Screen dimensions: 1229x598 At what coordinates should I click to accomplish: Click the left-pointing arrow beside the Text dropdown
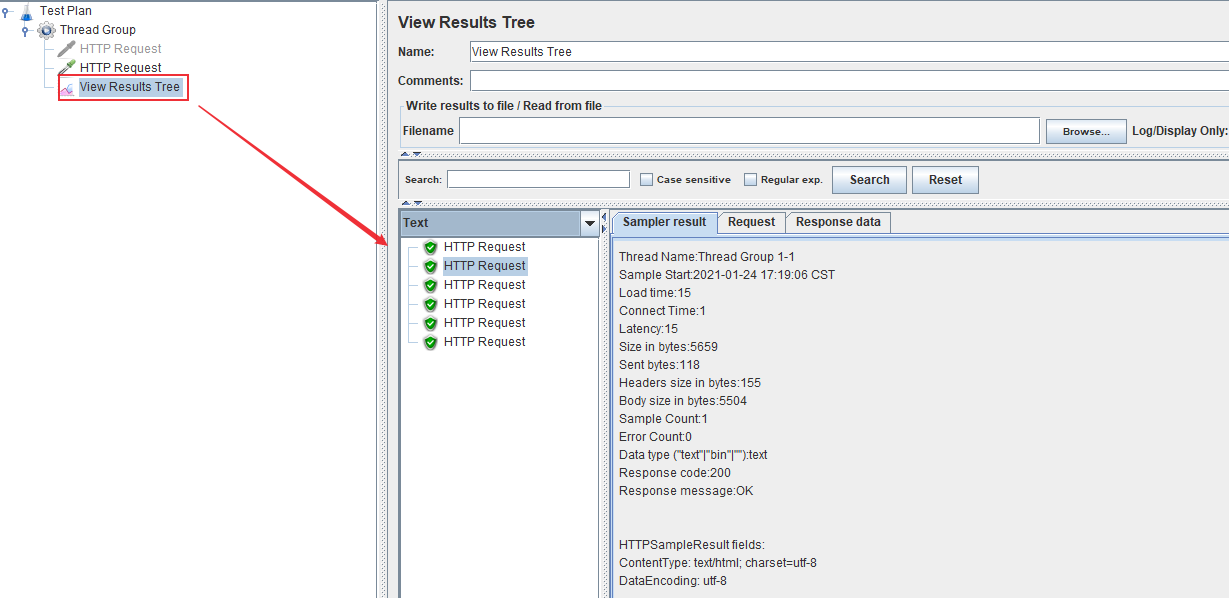click(x=603, y=217)
